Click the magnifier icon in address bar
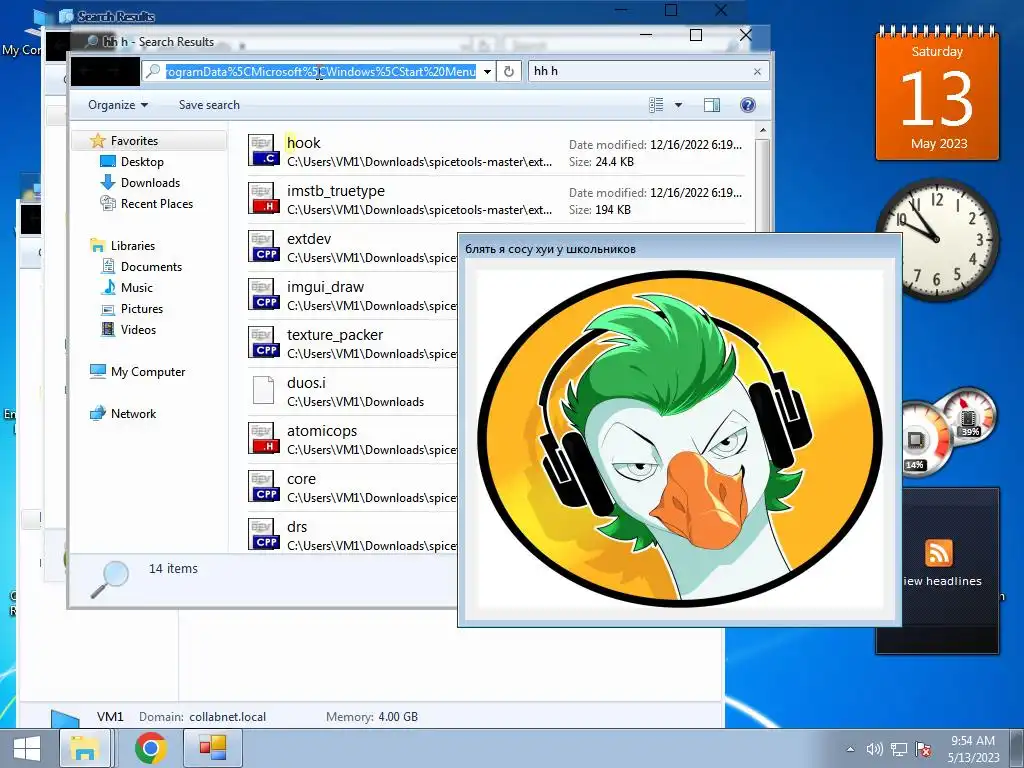The image size is (1024, 768). 153,71
